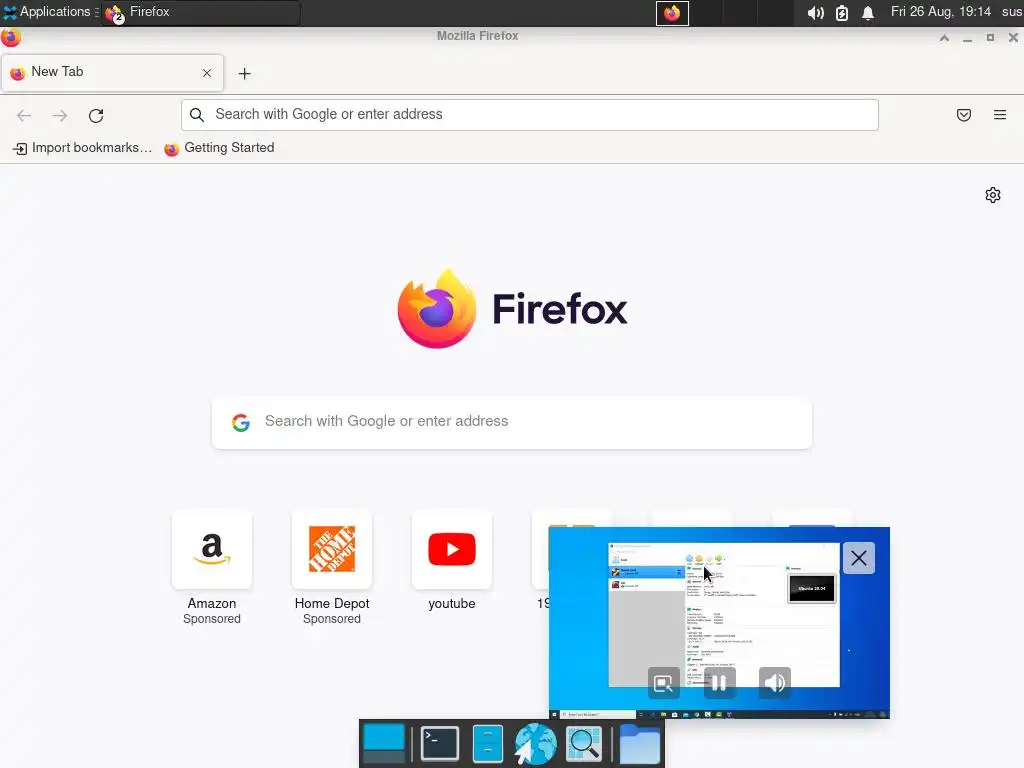Go back using the back arrow

[x=24, y=116]
